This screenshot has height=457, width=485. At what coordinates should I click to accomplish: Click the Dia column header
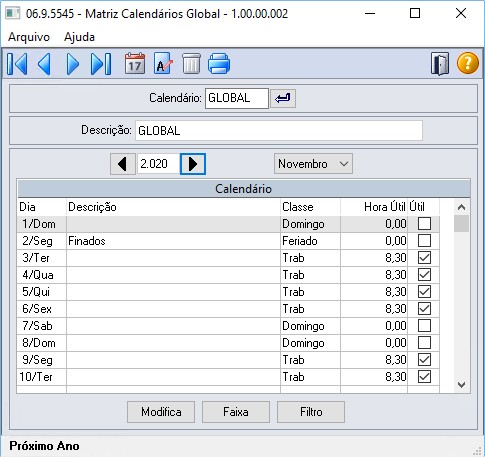[42, 207]
